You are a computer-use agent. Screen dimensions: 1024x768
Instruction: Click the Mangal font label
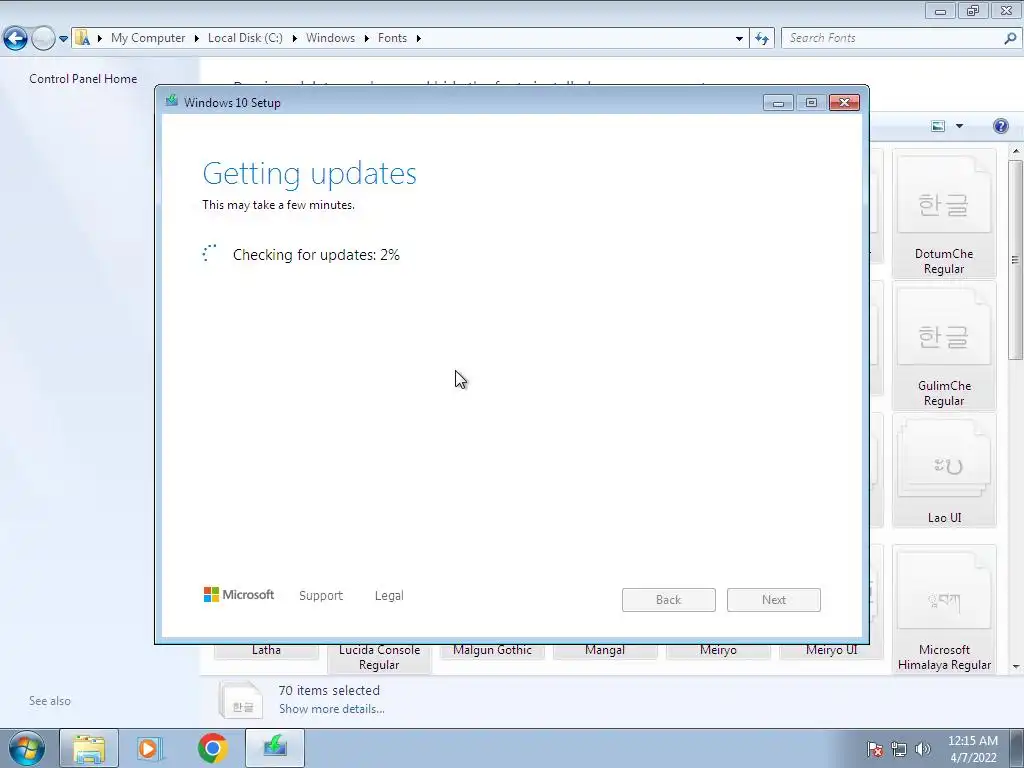pyautogui.click(x=605, y=650)
